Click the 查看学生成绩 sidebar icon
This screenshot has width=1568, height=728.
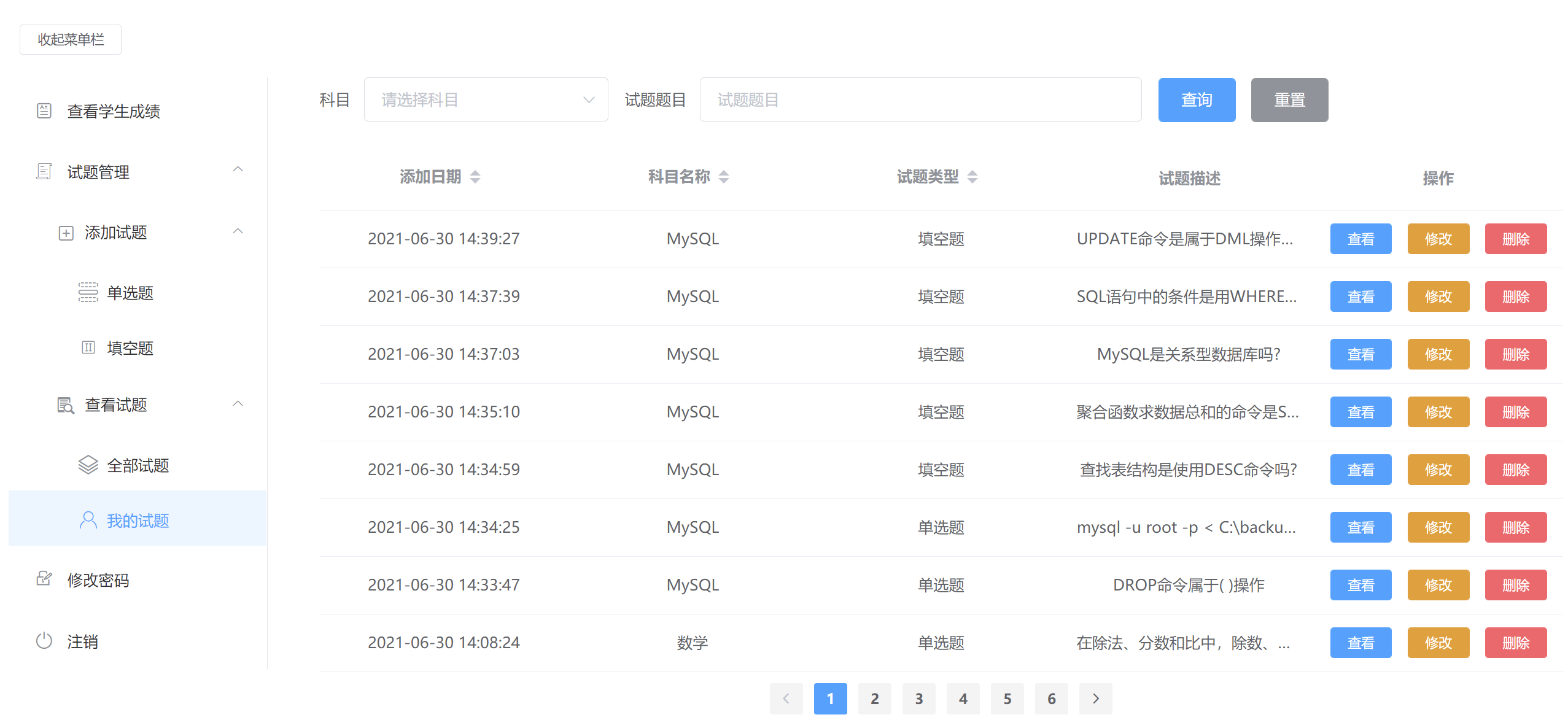pos(44,111)
